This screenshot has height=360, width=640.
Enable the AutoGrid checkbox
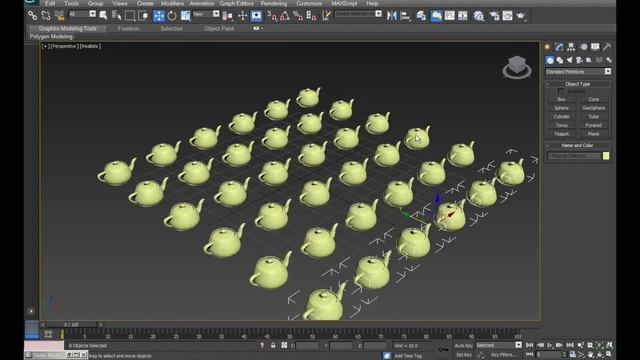point(560,91)
